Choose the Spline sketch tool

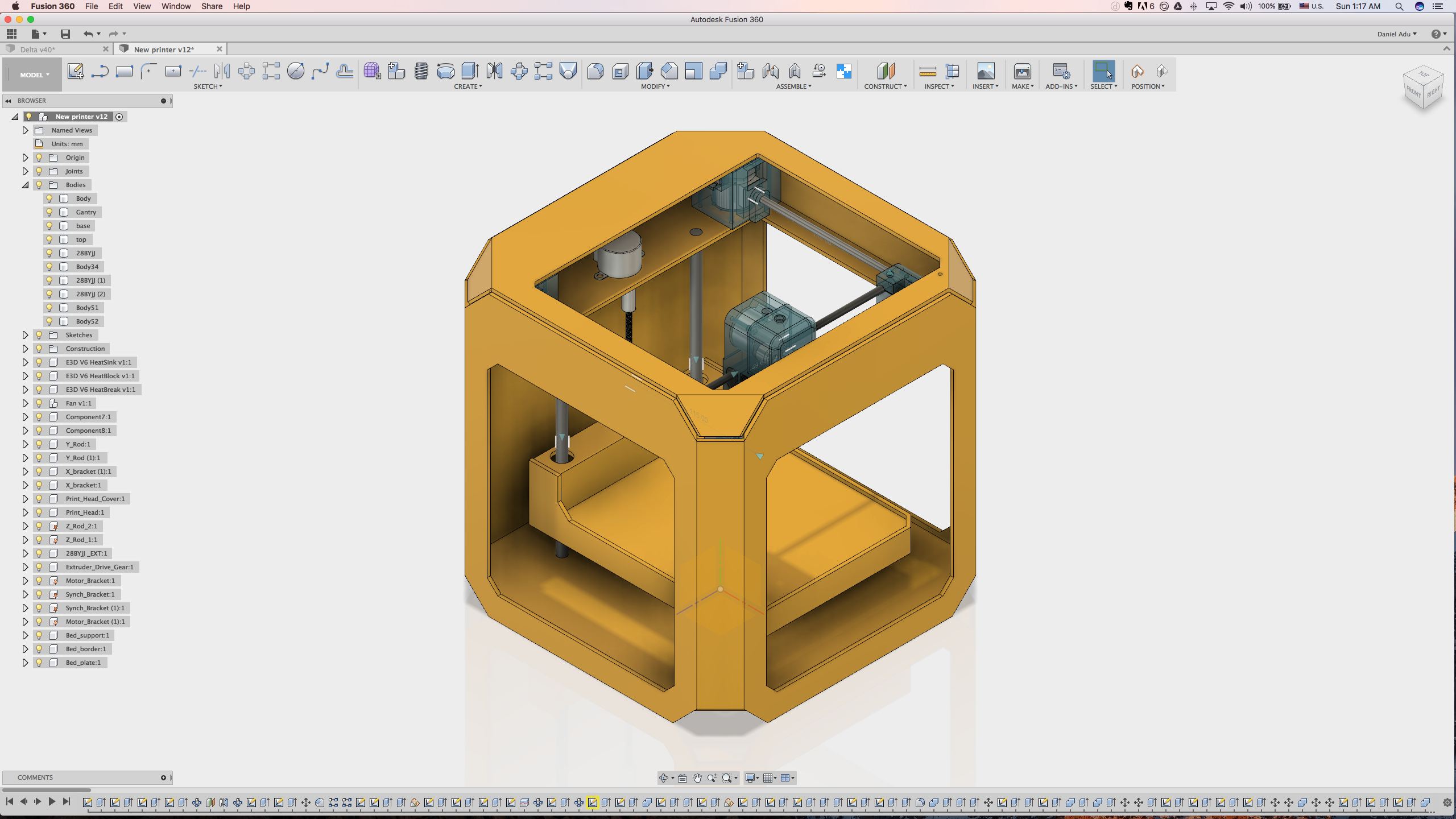(320, 71)
